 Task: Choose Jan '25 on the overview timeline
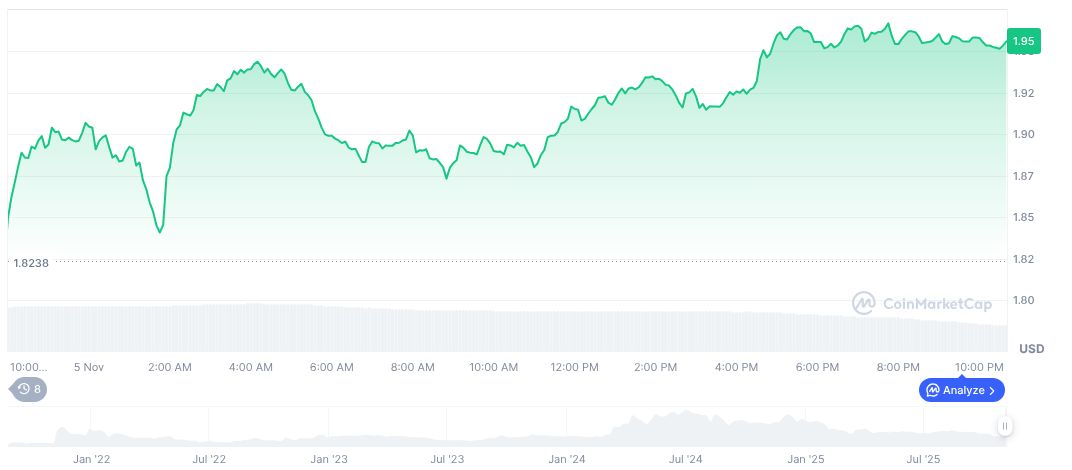coord(804,459)
